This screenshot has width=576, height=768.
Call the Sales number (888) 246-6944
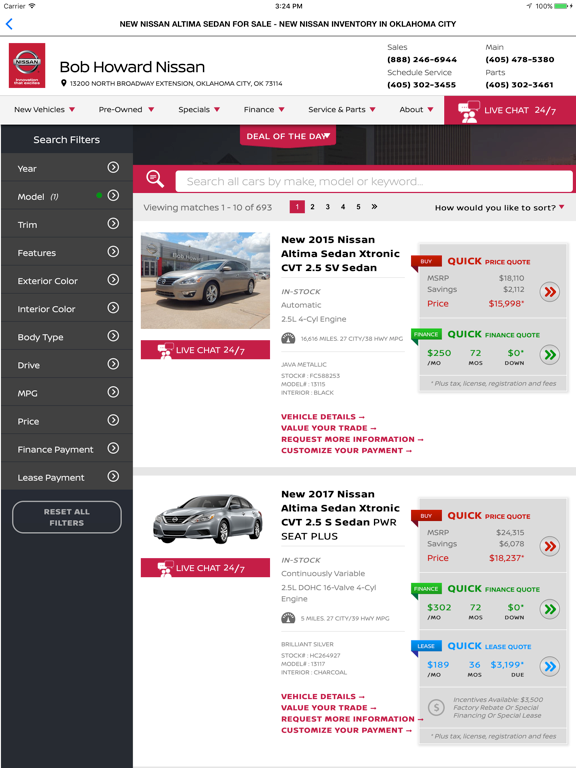click(422, 59)
